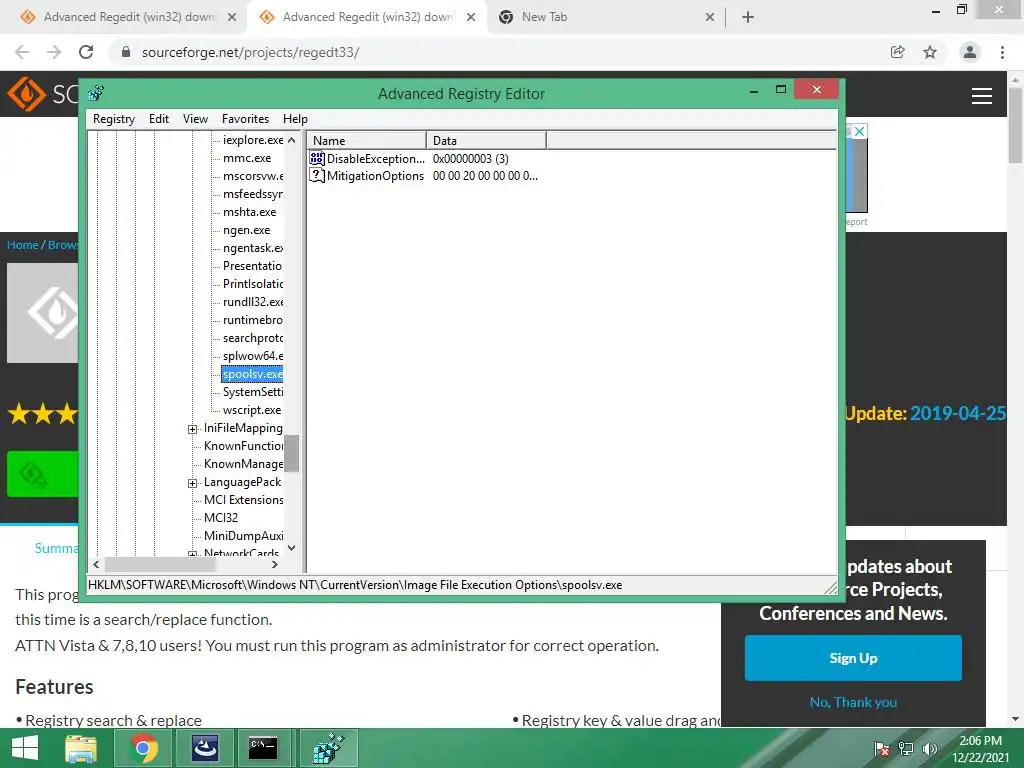
Task: Select the ngentask key in tree
Action: tap(253, 248)
